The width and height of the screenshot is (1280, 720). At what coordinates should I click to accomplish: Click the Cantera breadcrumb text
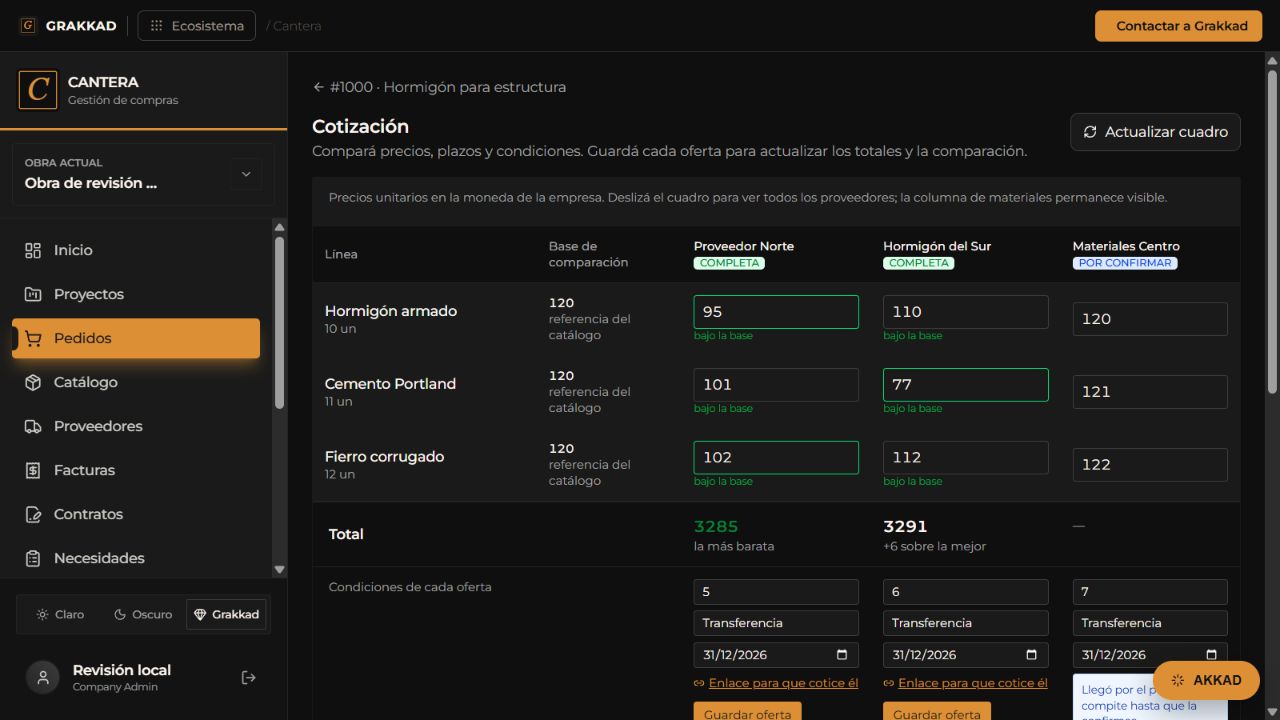click(297, 26)
